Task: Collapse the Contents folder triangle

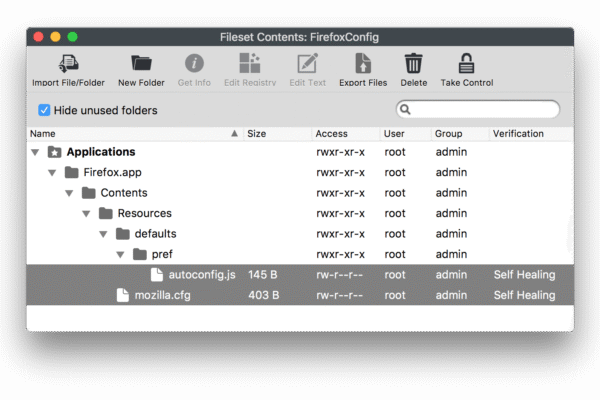Action: click(69, 193)
